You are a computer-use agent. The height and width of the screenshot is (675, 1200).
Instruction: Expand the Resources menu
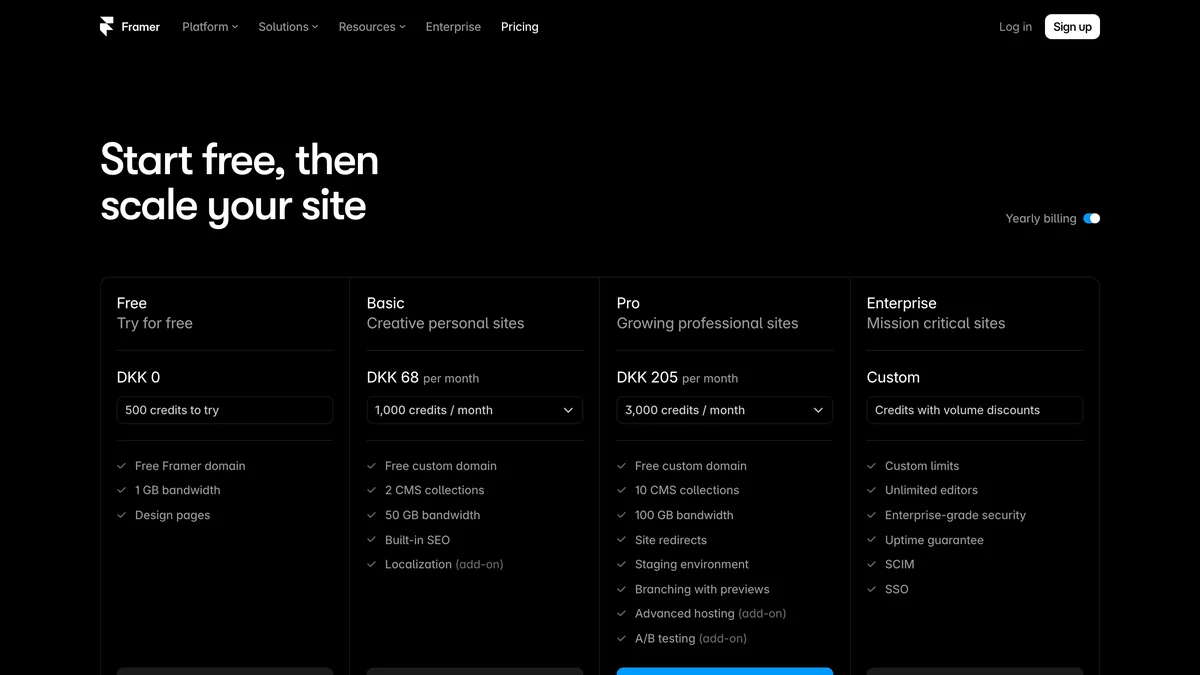pos(372,27)
